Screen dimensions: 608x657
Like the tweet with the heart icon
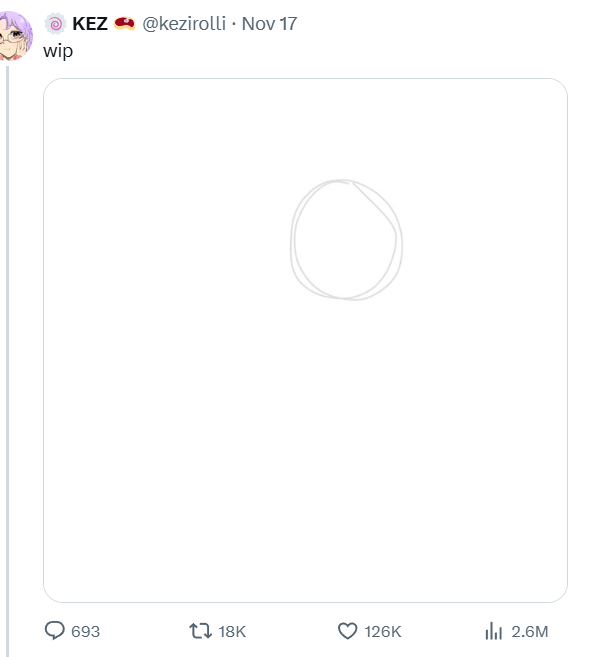pyautogui.click(x=347, y=631)
